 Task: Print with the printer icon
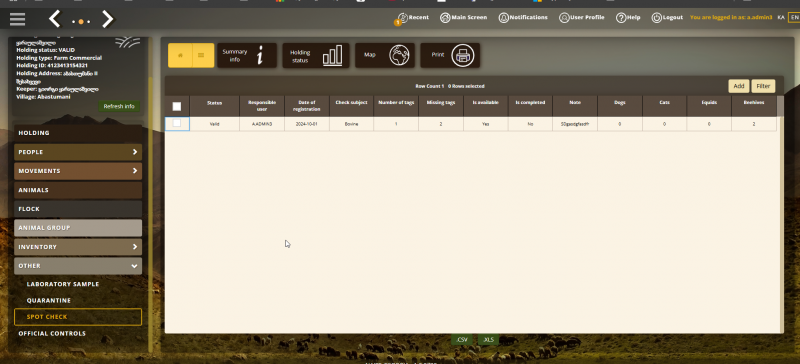point(450,55)
